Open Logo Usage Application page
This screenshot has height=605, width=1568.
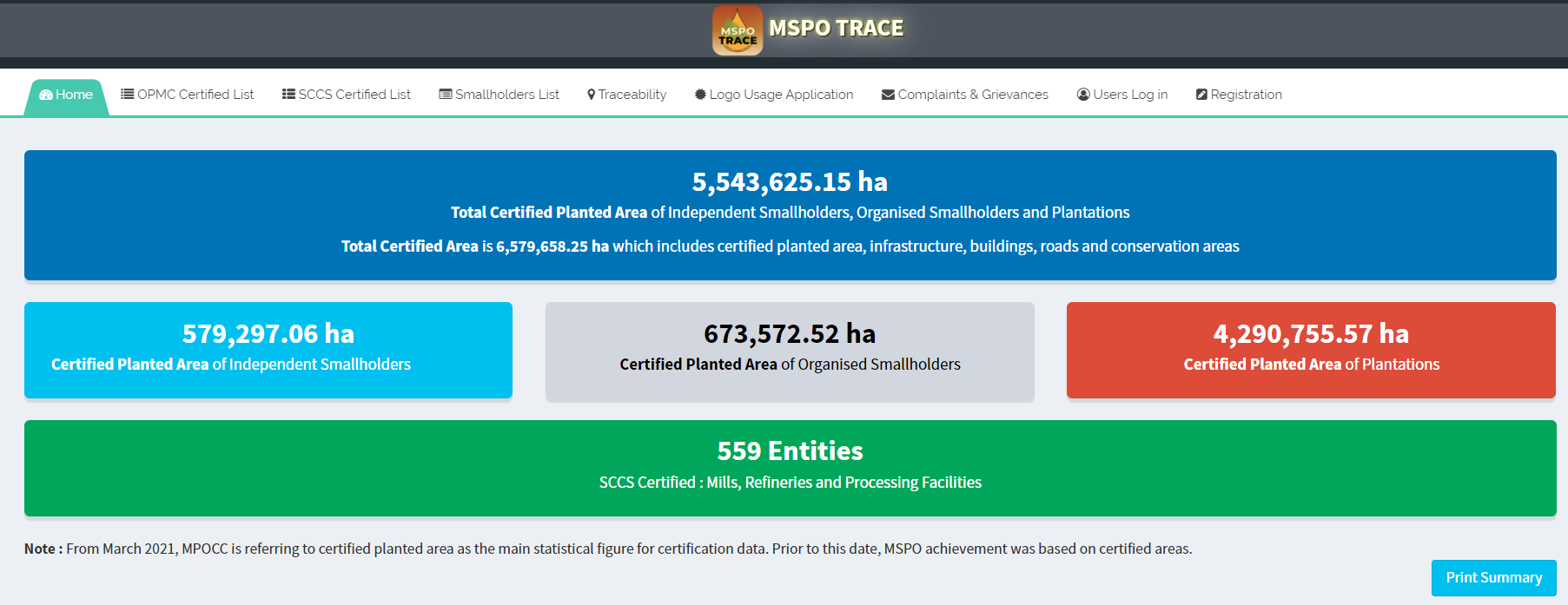774,95
